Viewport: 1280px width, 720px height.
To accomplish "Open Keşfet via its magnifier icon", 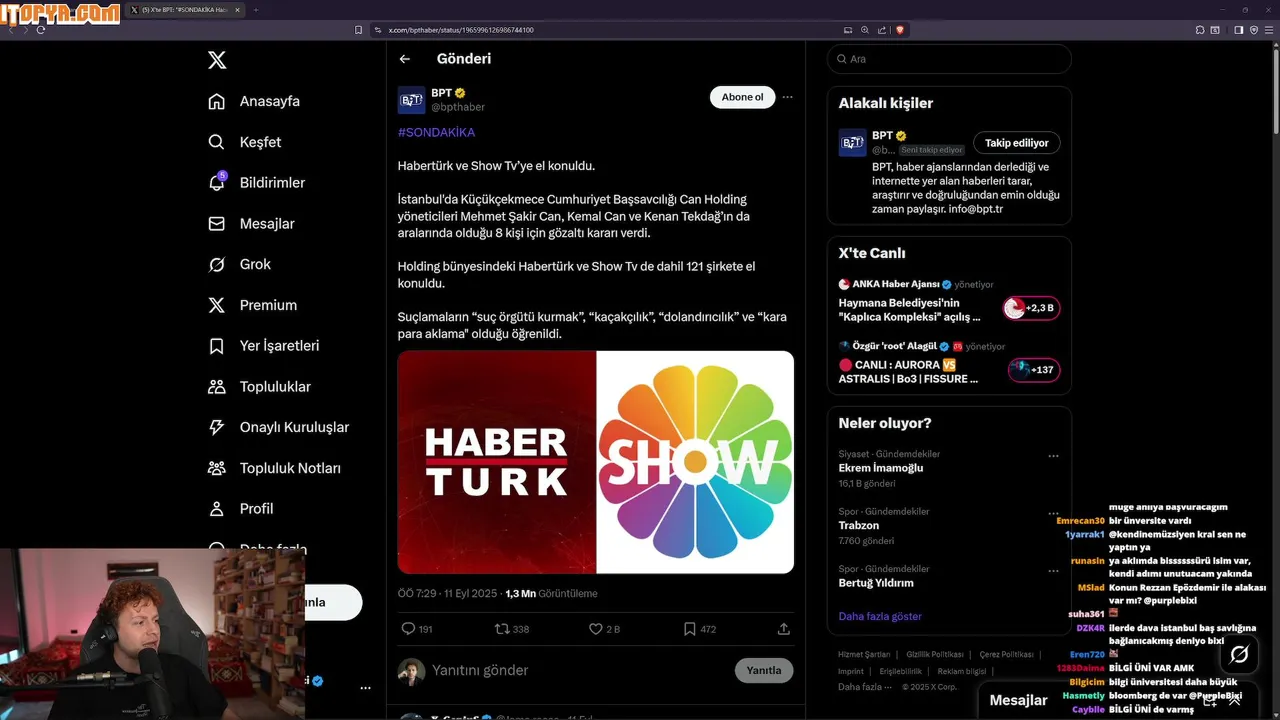I will (216, 142).
